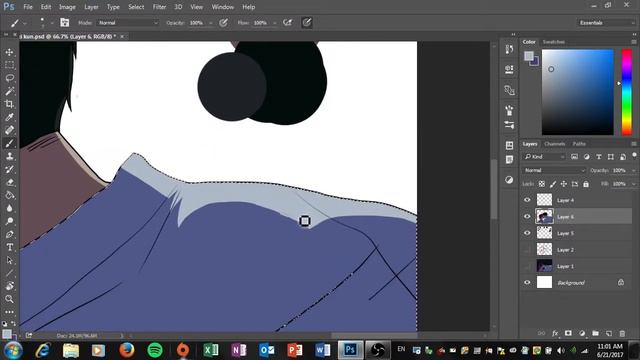Image resolution: width=640 pixels, height=360 pixels.
Task: Hide Layer 6 visibility eye
Action: tap(527, 216)
